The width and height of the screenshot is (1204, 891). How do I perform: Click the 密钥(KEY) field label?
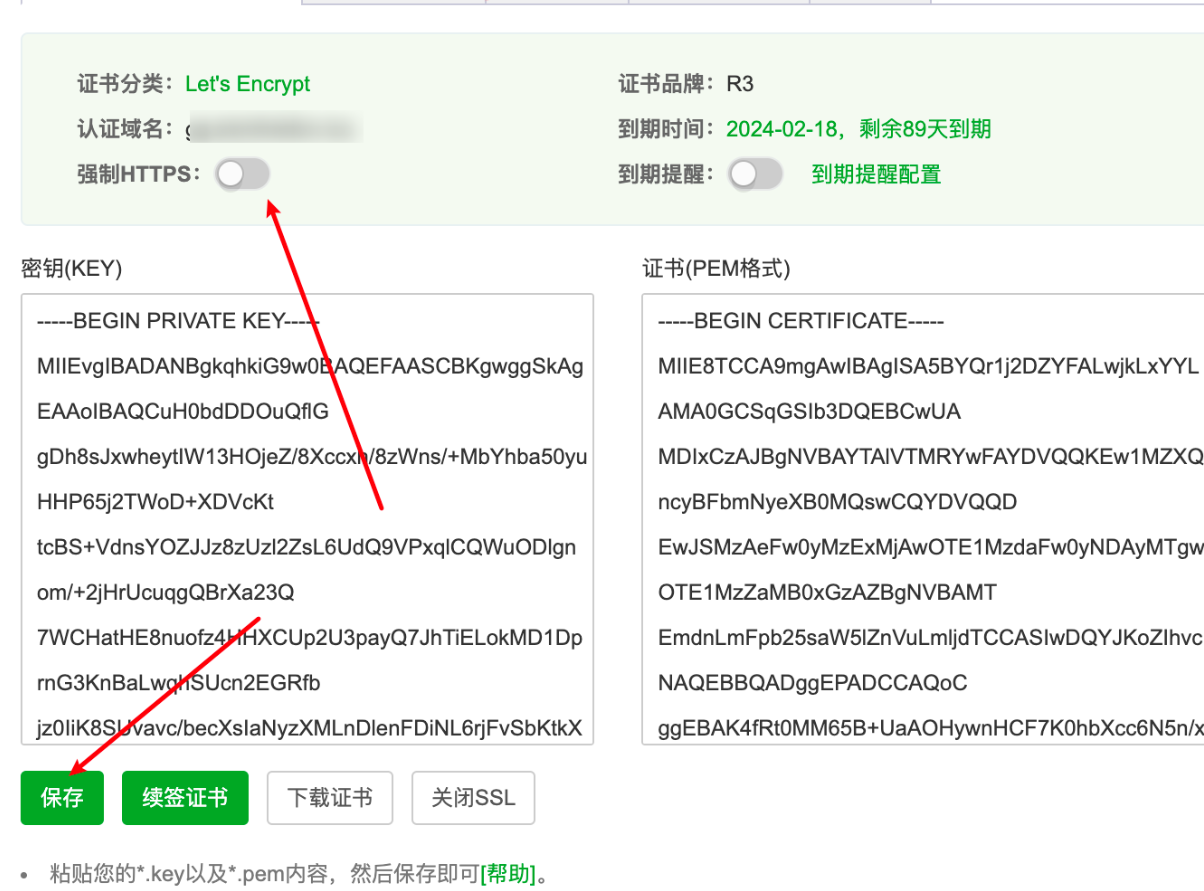(71, 268)
